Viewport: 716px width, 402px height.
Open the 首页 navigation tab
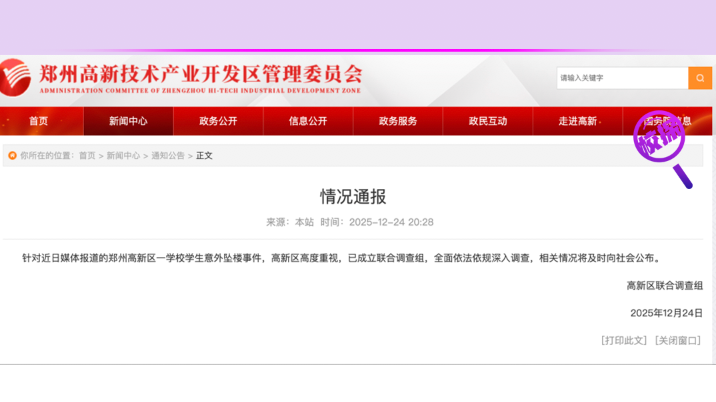point(38,121)
